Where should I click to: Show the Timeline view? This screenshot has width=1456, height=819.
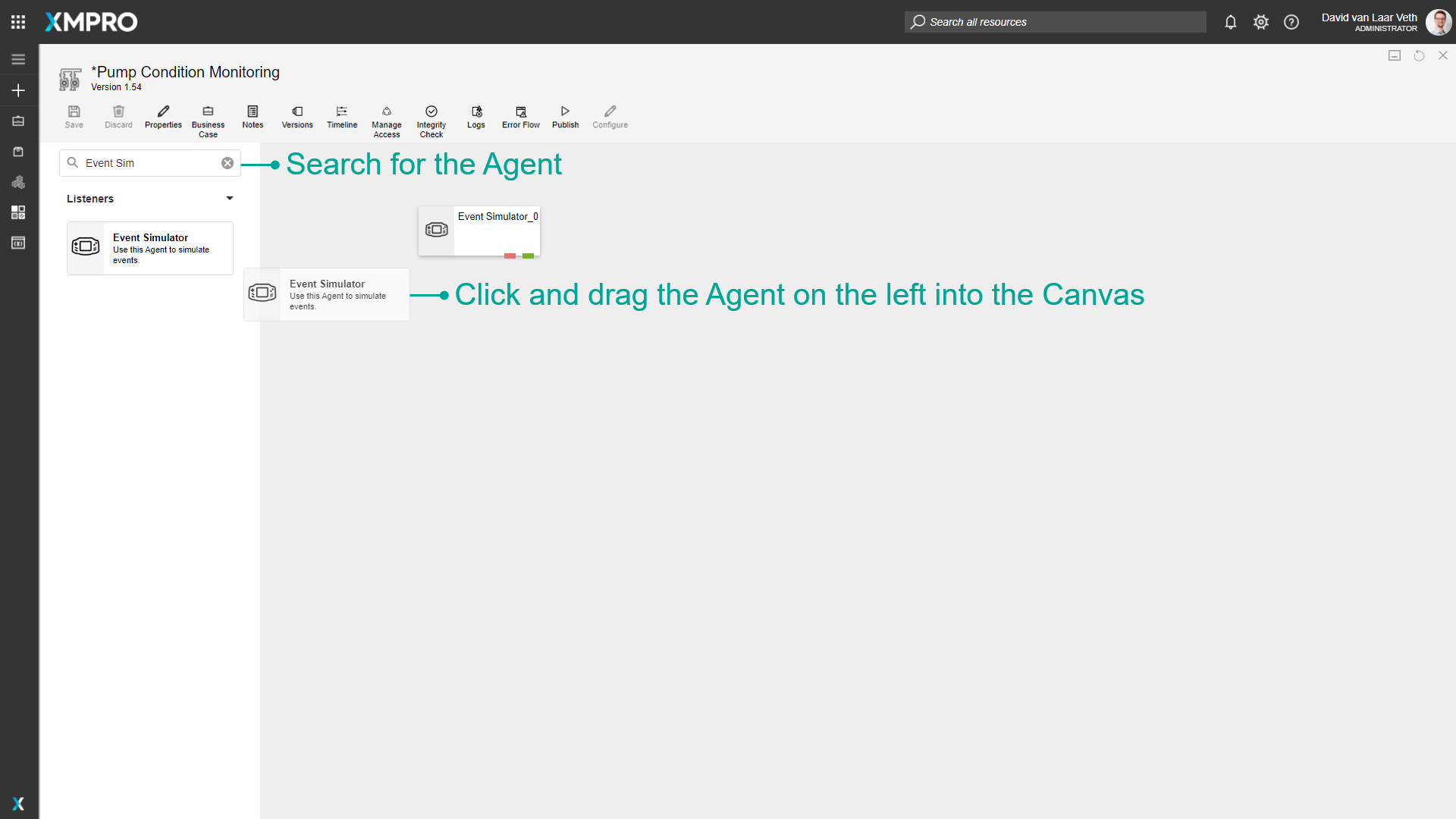tap(342, 117)
